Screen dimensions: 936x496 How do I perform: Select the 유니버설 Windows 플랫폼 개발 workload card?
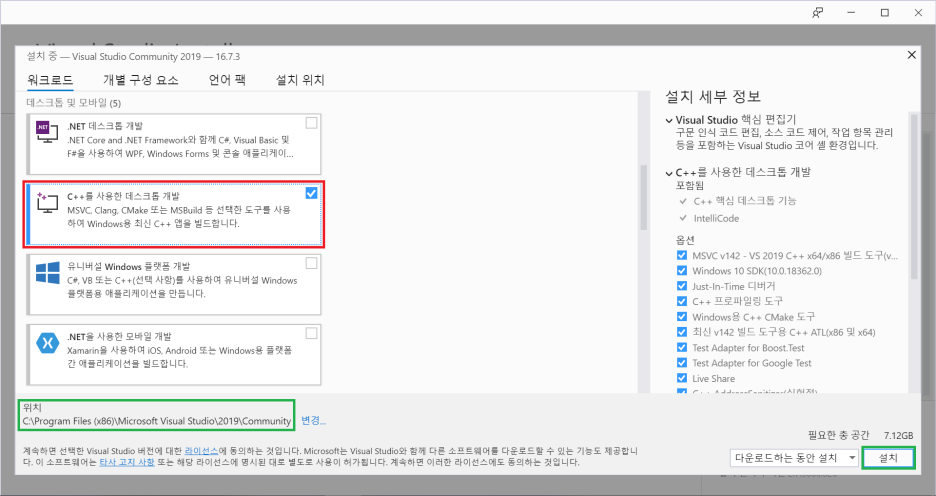(174, 285)
